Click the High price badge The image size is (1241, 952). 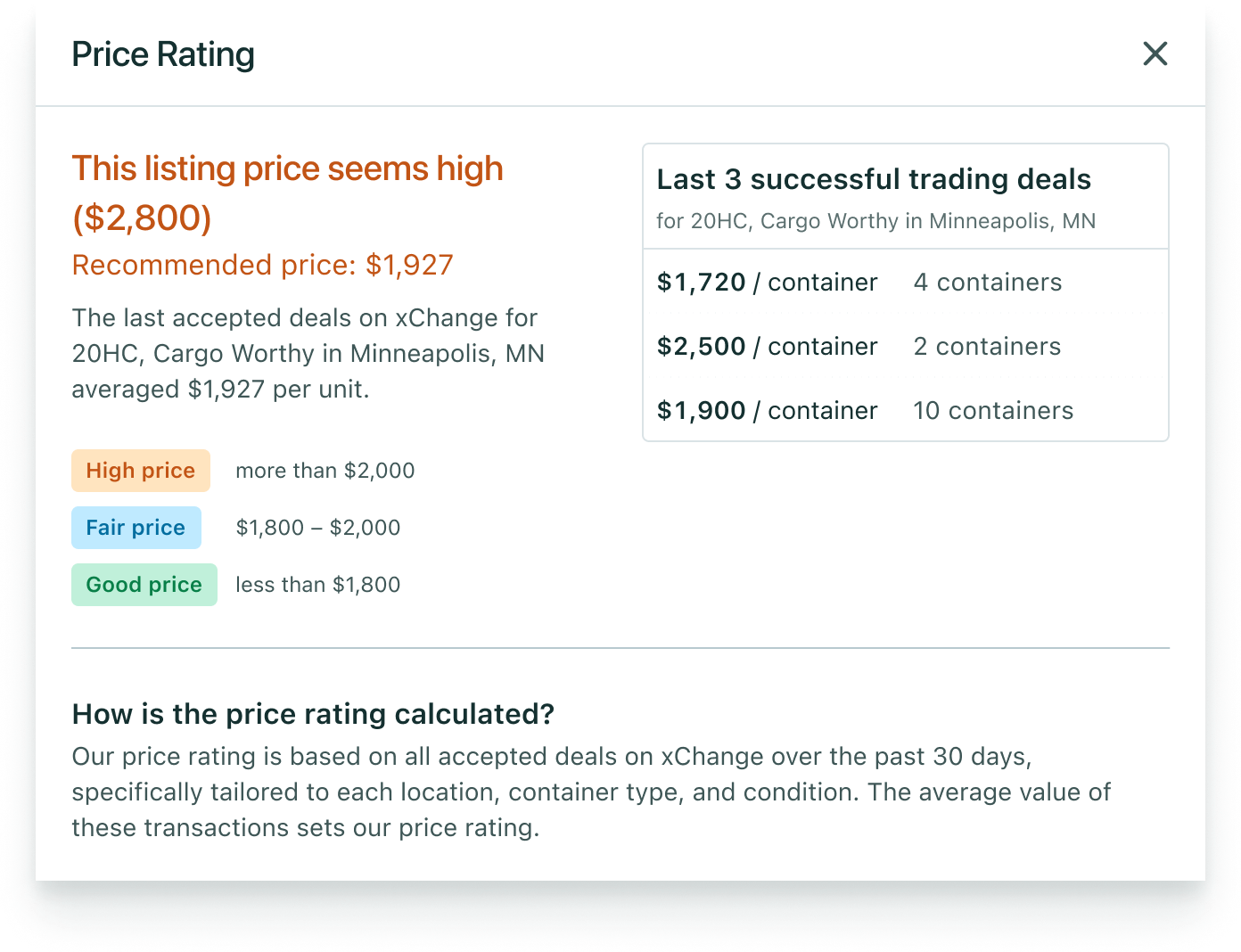coord(141,471)
